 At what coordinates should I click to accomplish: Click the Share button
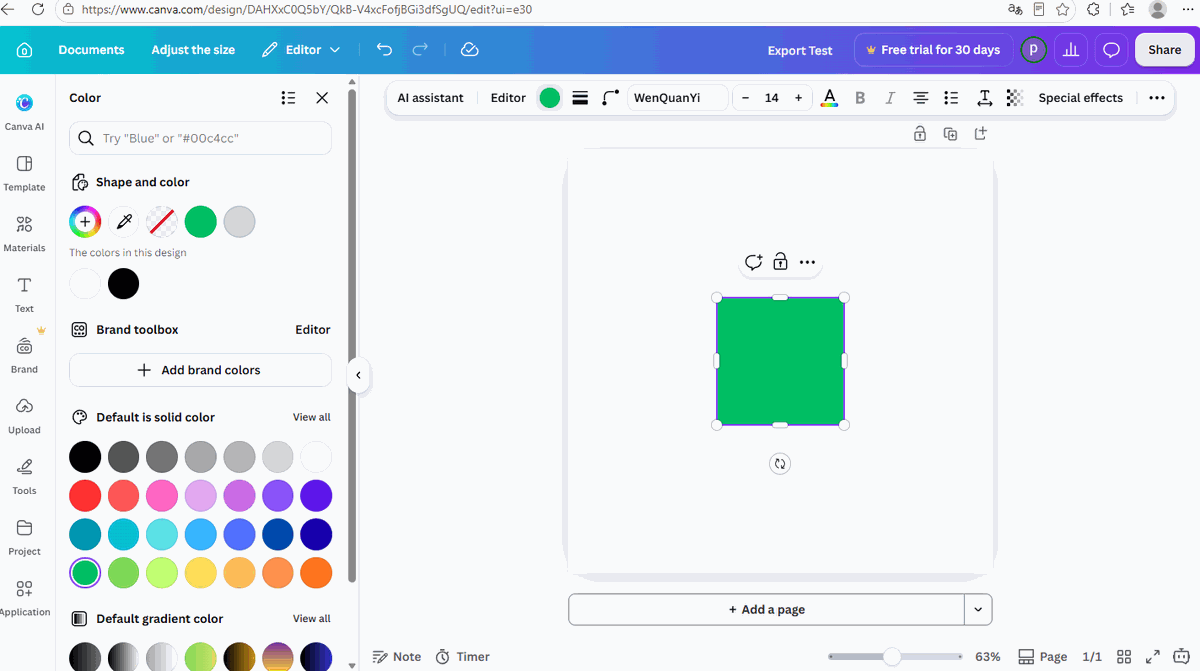pos(1165,50)
